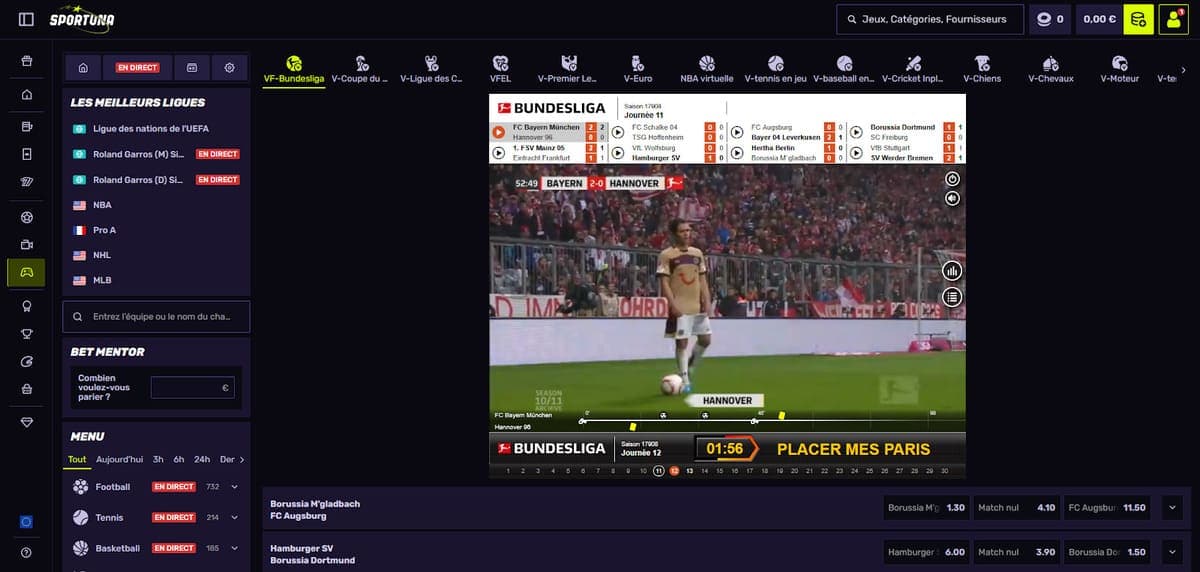
Task: Bet on Match nul at 3.90
Action: pyautogui.click(x=1016, y=552)
